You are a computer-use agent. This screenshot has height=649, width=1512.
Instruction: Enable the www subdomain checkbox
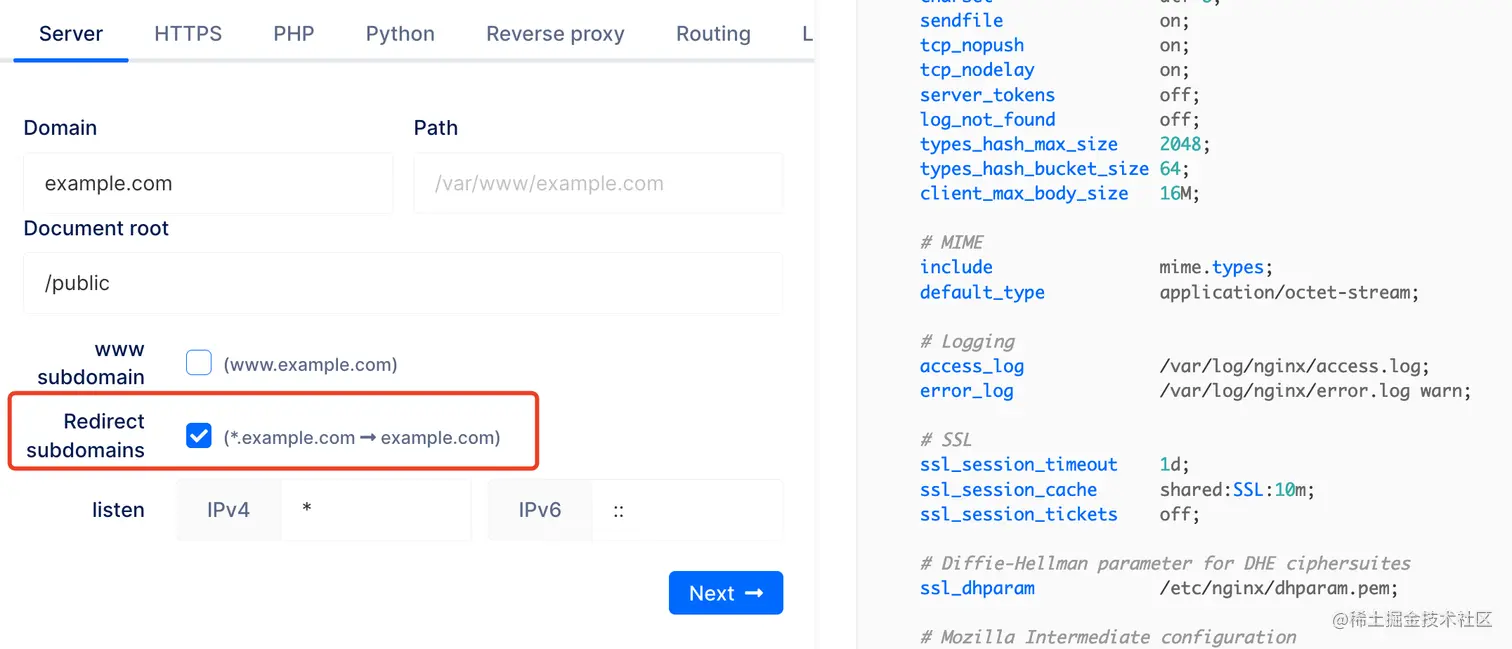coord(198,363)
